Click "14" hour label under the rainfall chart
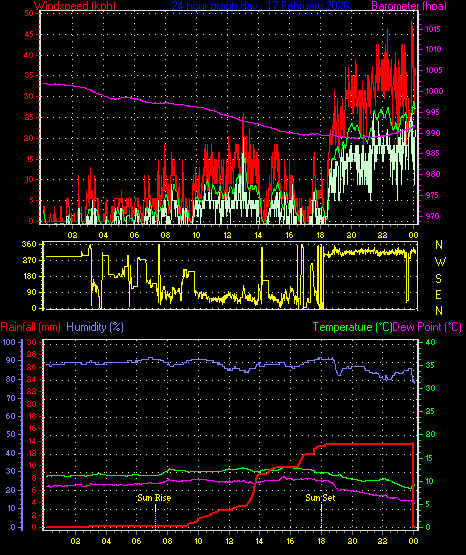466x555 pixels. point(259,541)
